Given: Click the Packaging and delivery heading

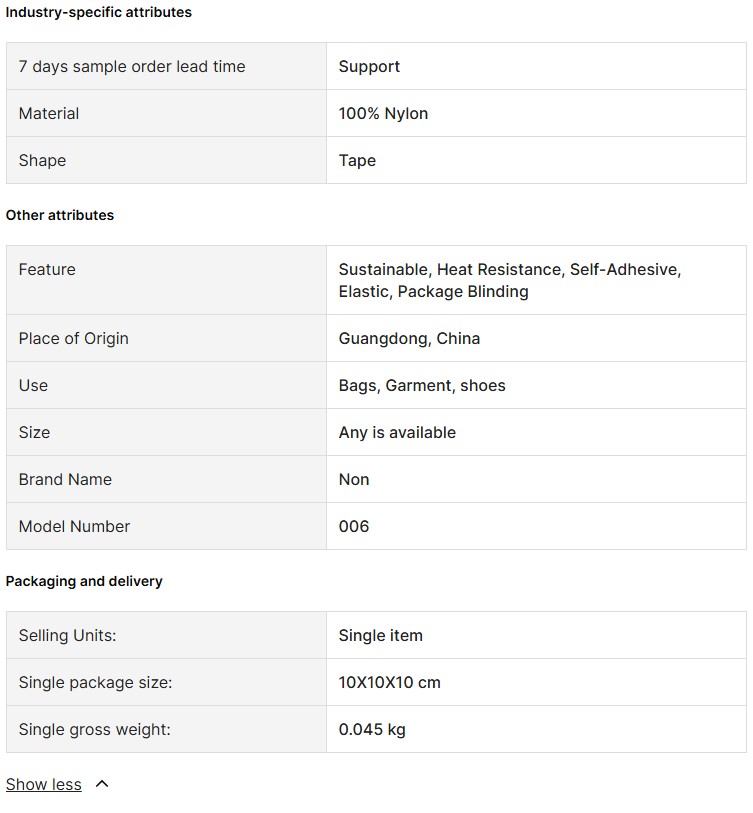Looking at the screenshot, I should point(84,581).
